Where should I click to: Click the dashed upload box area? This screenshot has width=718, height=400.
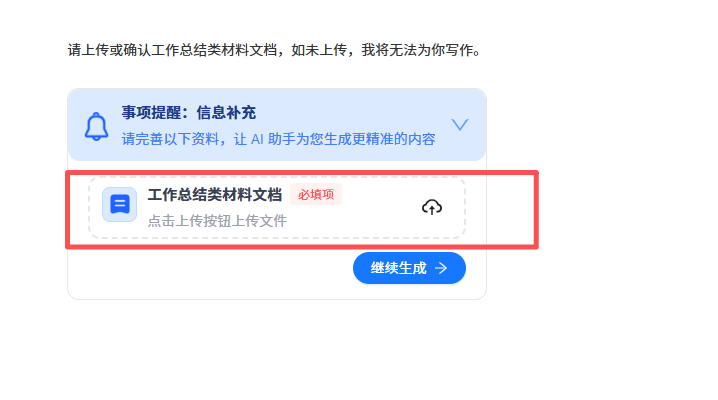[277, 207]
